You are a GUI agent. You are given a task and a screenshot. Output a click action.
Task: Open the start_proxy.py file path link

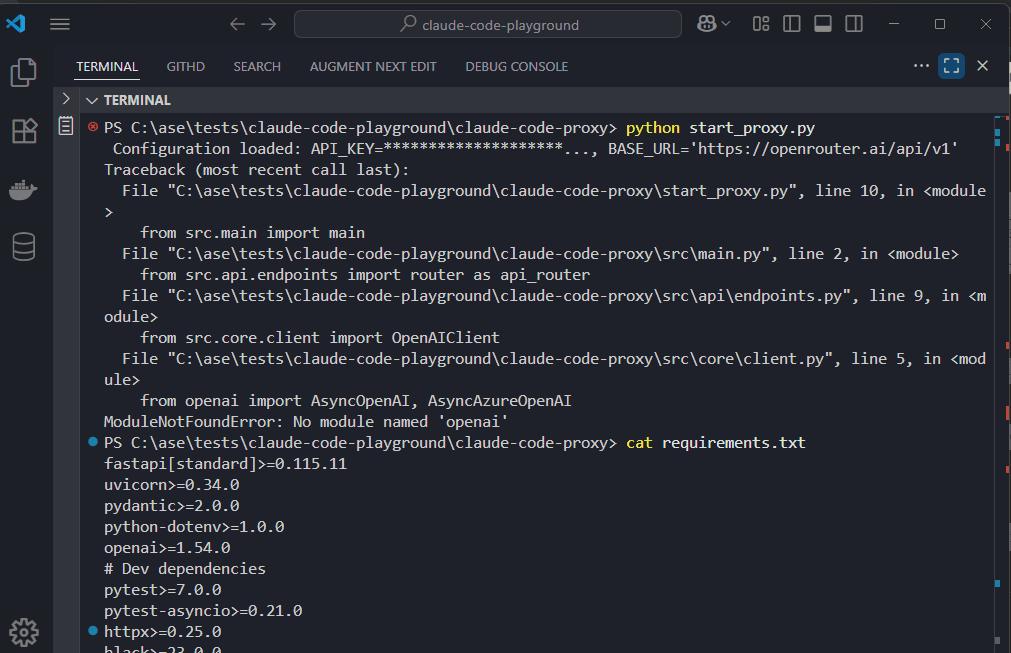click(482, 191)
